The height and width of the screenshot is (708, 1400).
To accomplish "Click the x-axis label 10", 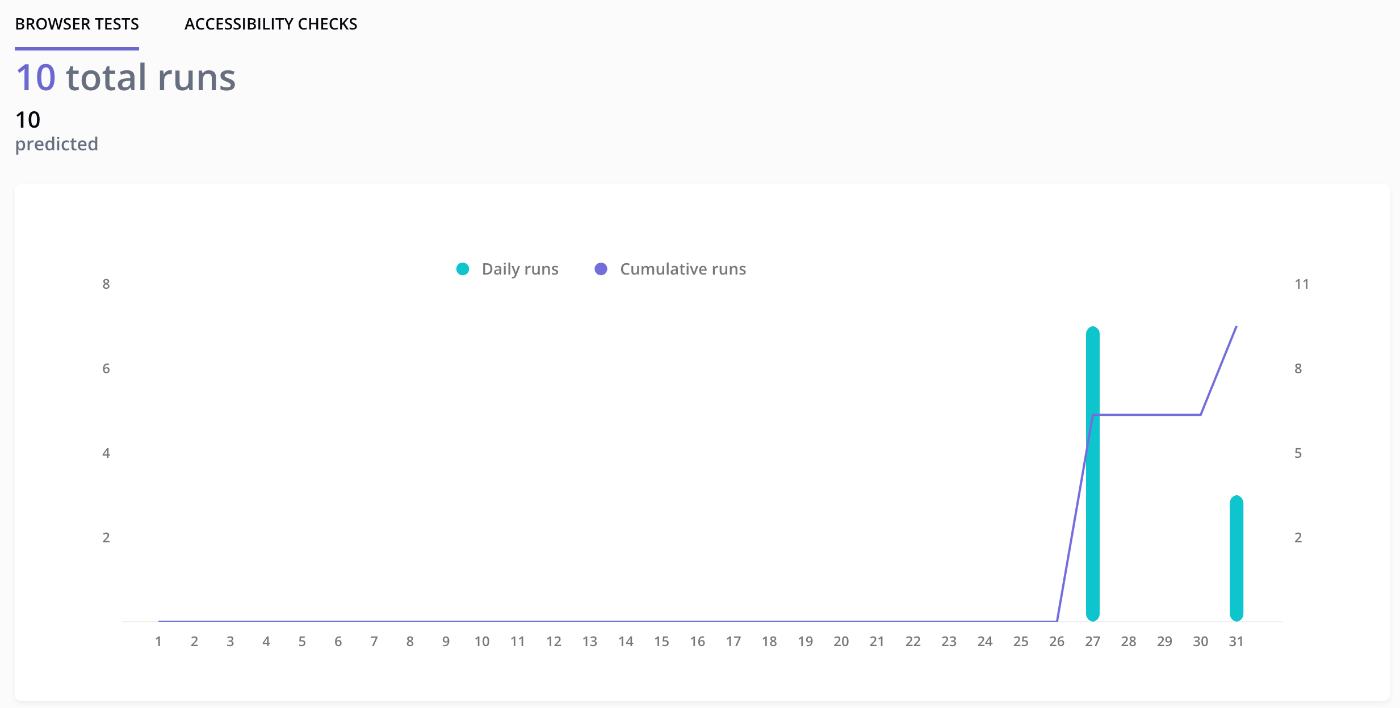I will coord(482,641).
